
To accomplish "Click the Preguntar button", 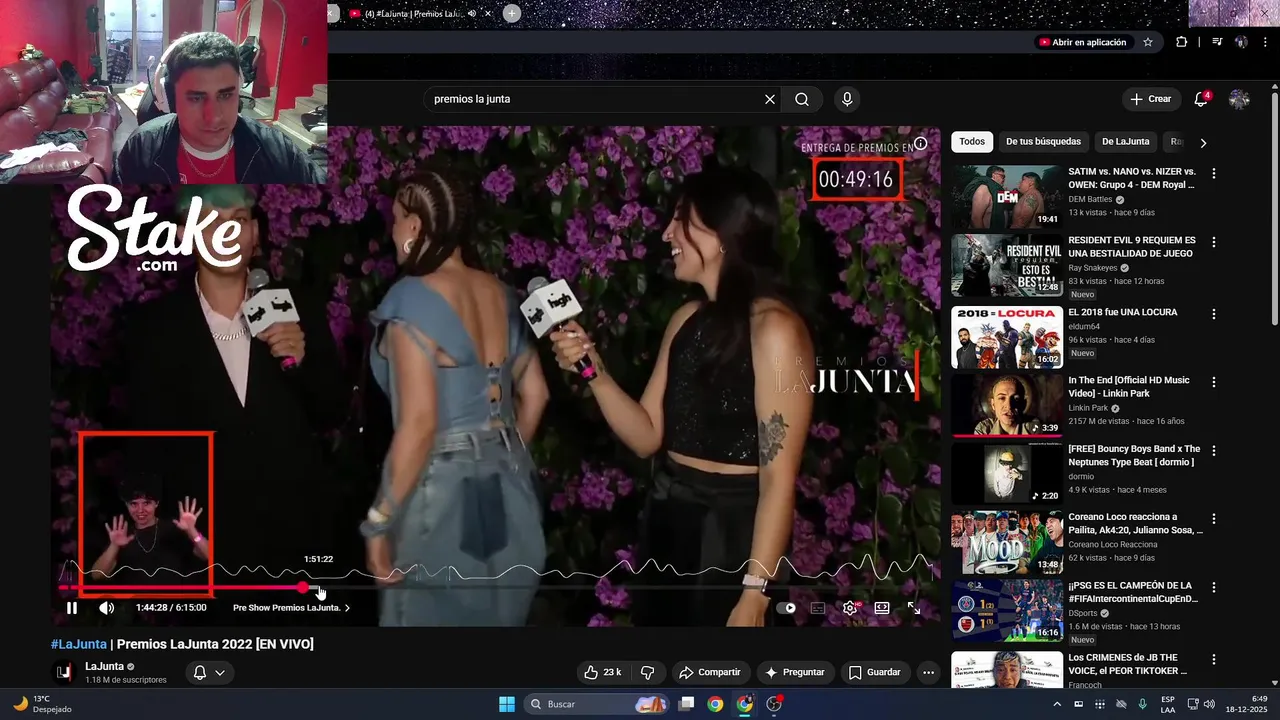I will 795,672.
